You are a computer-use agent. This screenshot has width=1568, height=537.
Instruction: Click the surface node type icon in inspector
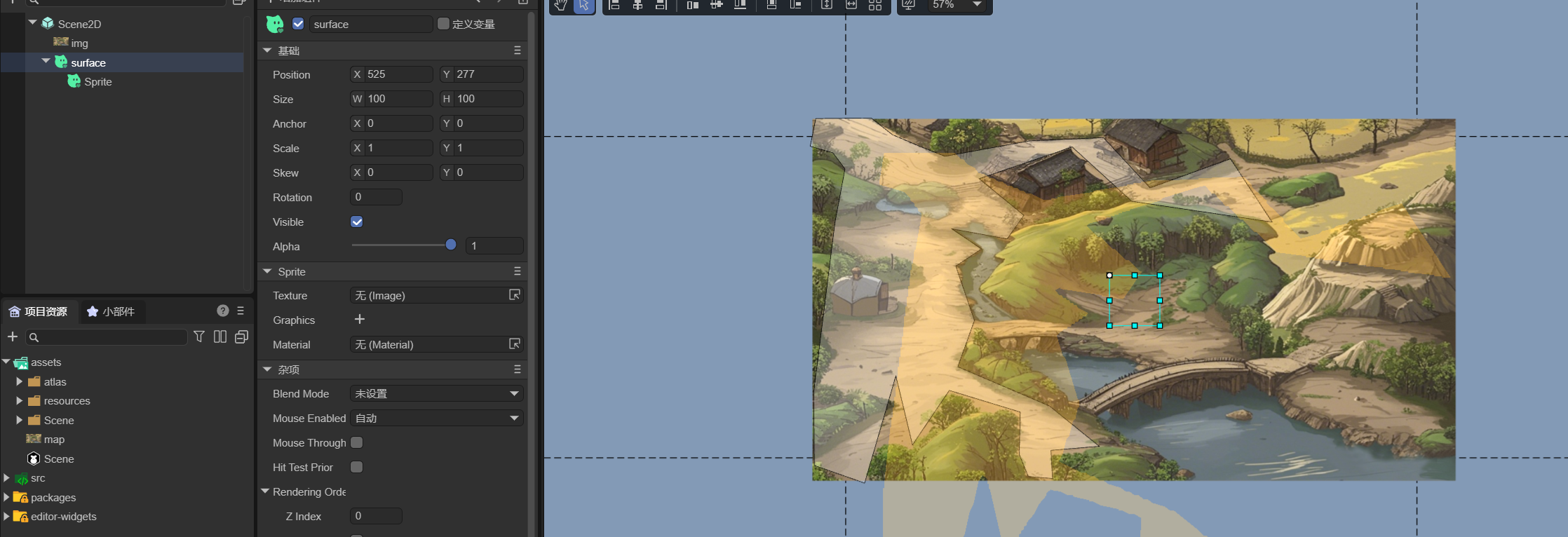[275, 25]
